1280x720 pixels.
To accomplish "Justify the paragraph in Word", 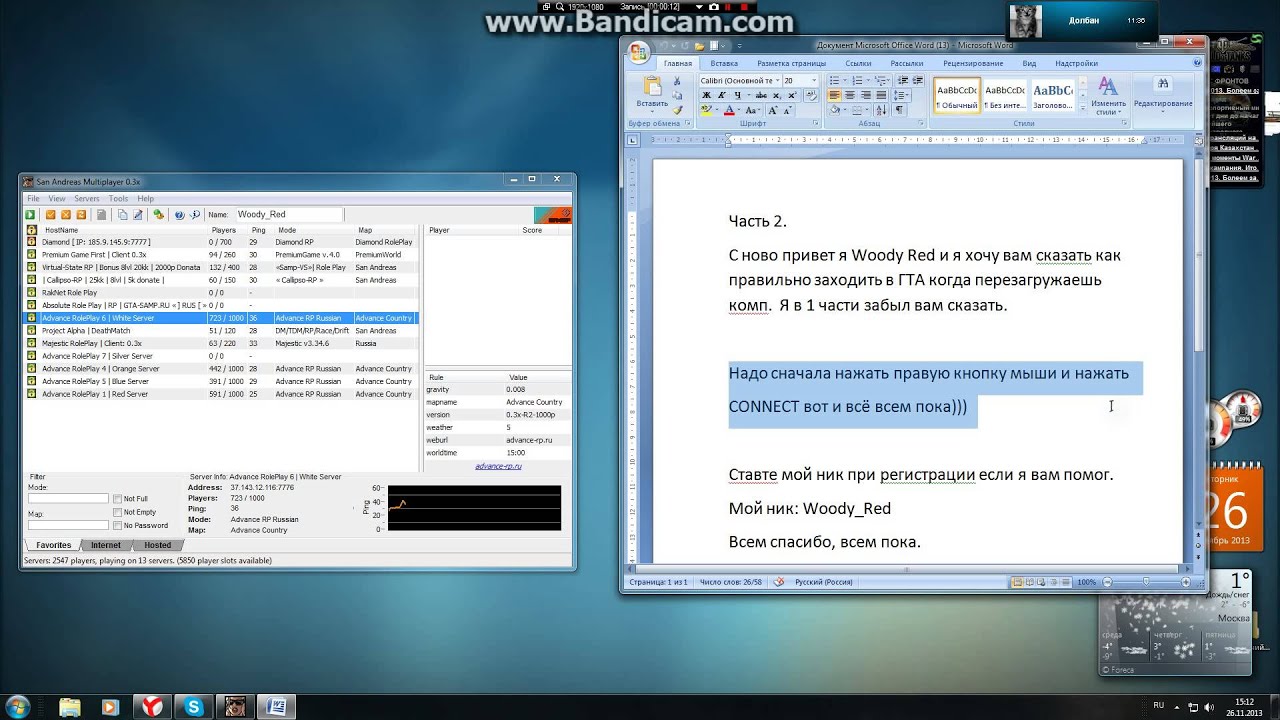I will point(881,95).
